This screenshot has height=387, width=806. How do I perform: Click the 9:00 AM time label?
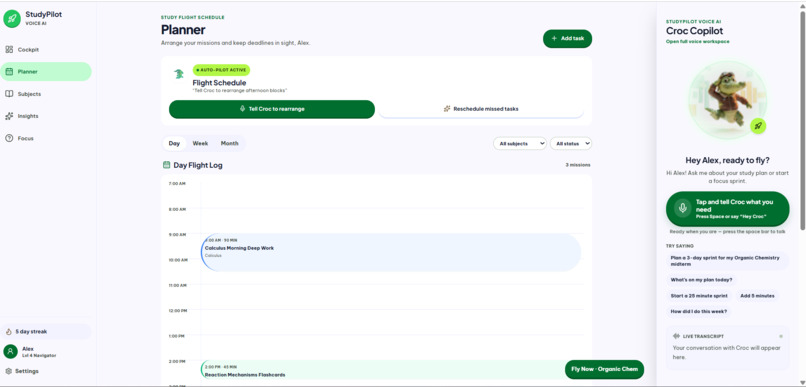177,234
